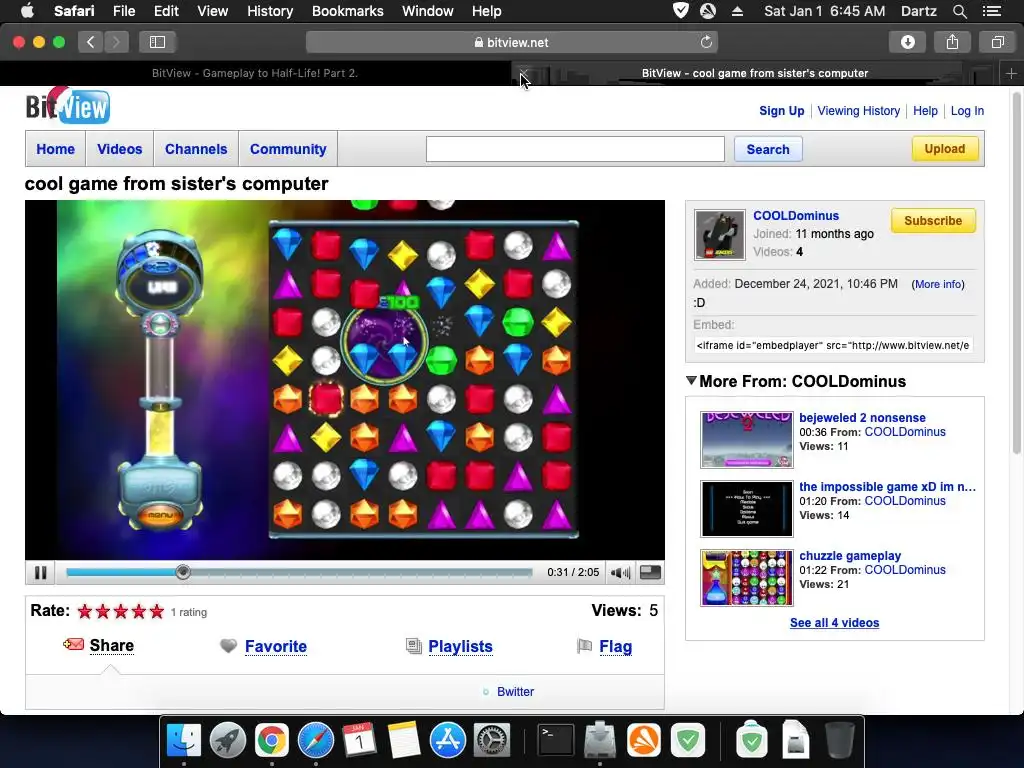Screen dimensions: 1024x768
Task: Click the More info link
Action: pyautogui.click(x=938, y=284)
